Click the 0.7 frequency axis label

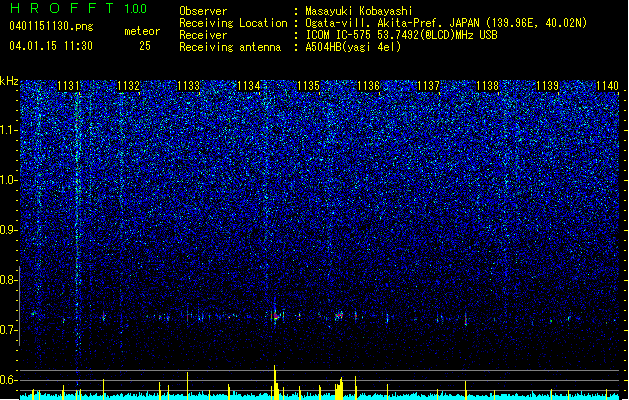[x=8, y=330]
